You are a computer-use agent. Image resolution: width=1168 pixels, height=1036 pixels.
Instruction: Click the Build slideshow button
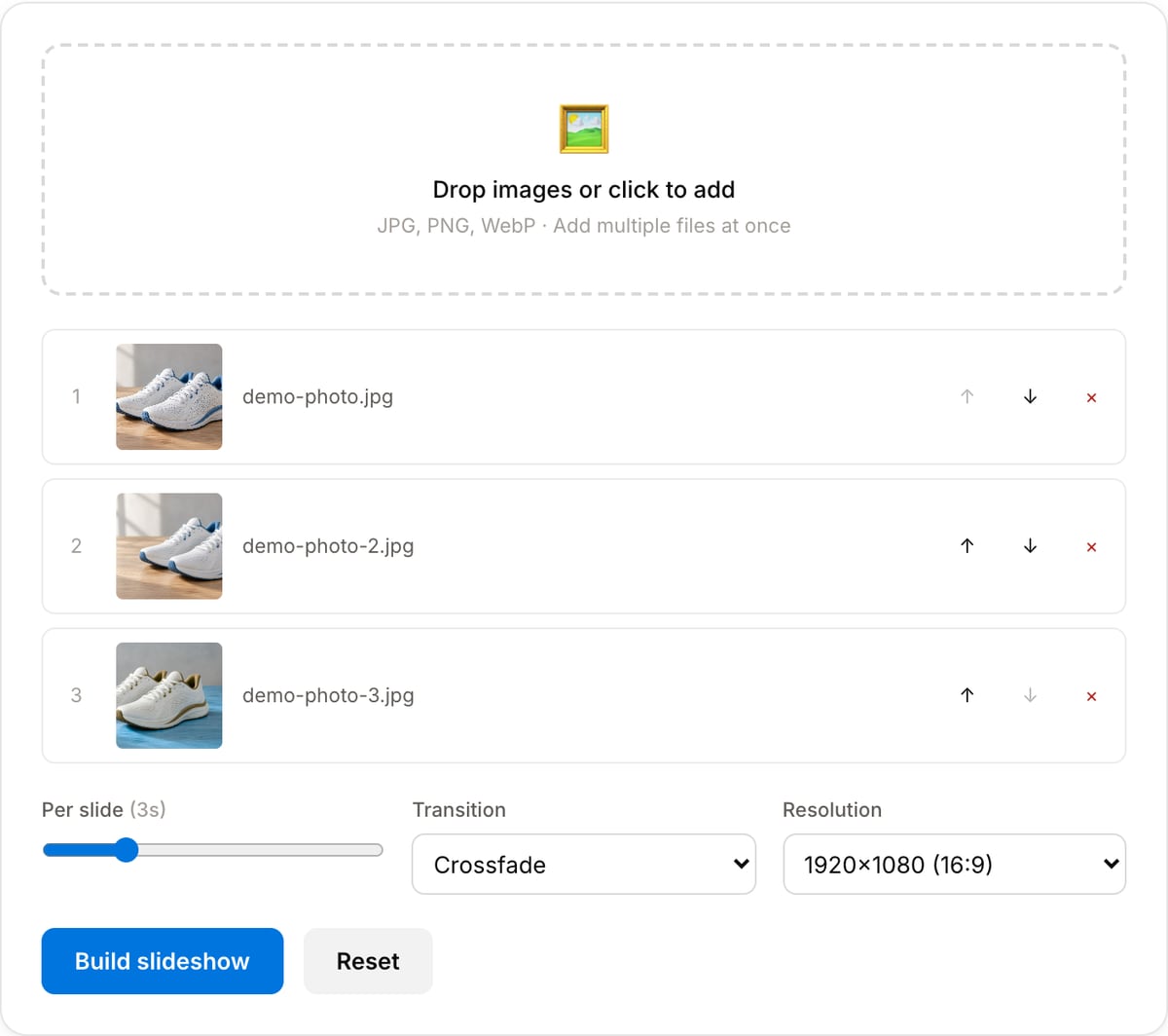tap(163, 961)
